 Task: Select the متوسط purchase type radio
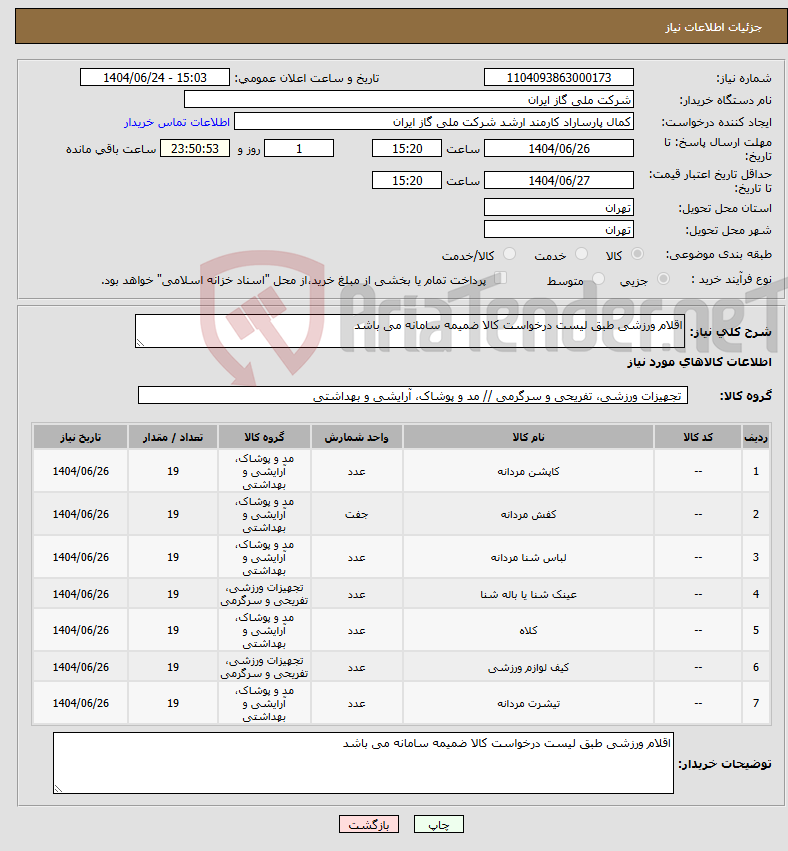pyautogui.click(x=598, y=279)
